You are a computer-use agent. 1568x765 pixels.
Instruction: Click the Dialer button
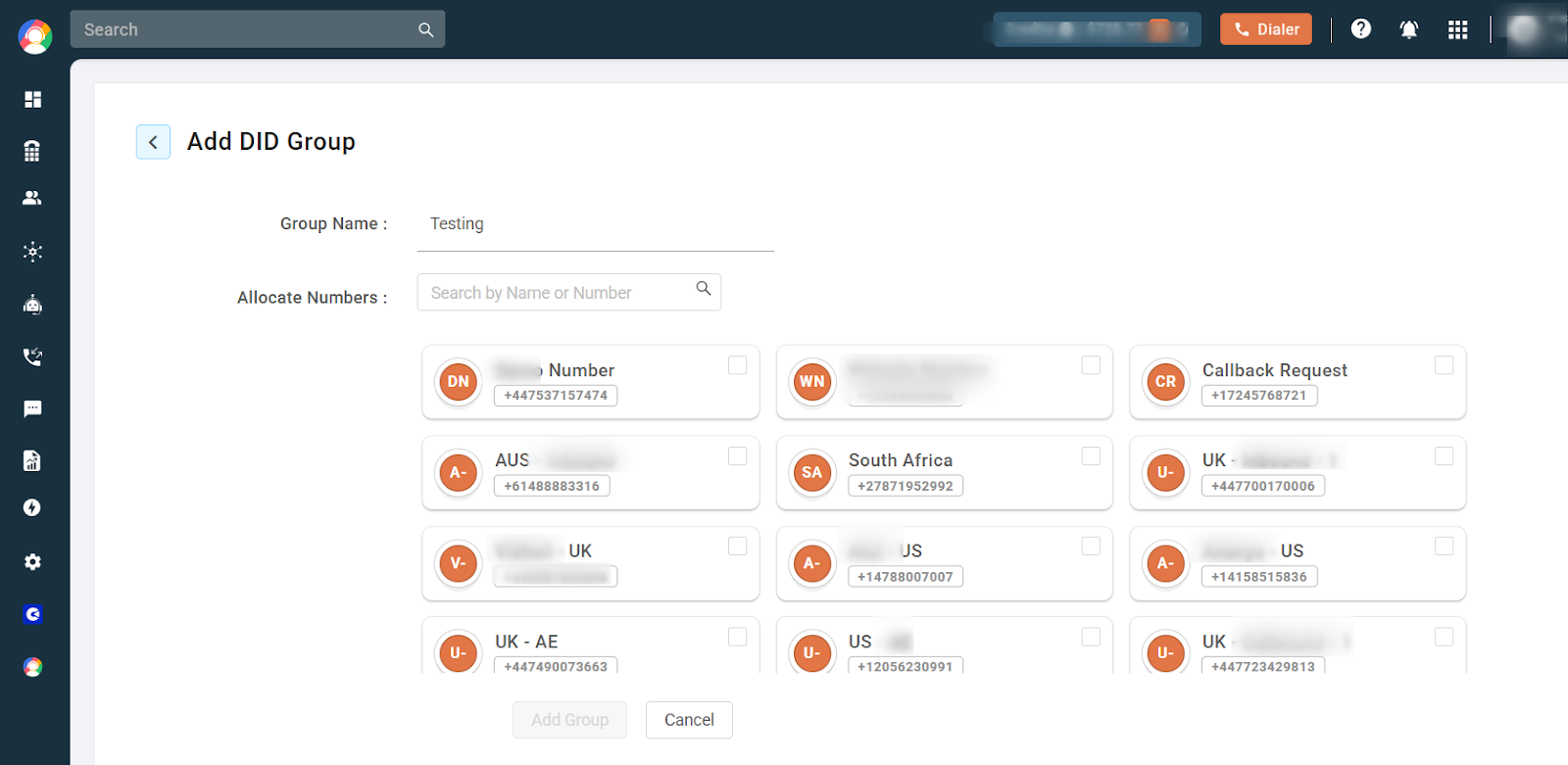pyautogui.click(x=1266, y=29)
